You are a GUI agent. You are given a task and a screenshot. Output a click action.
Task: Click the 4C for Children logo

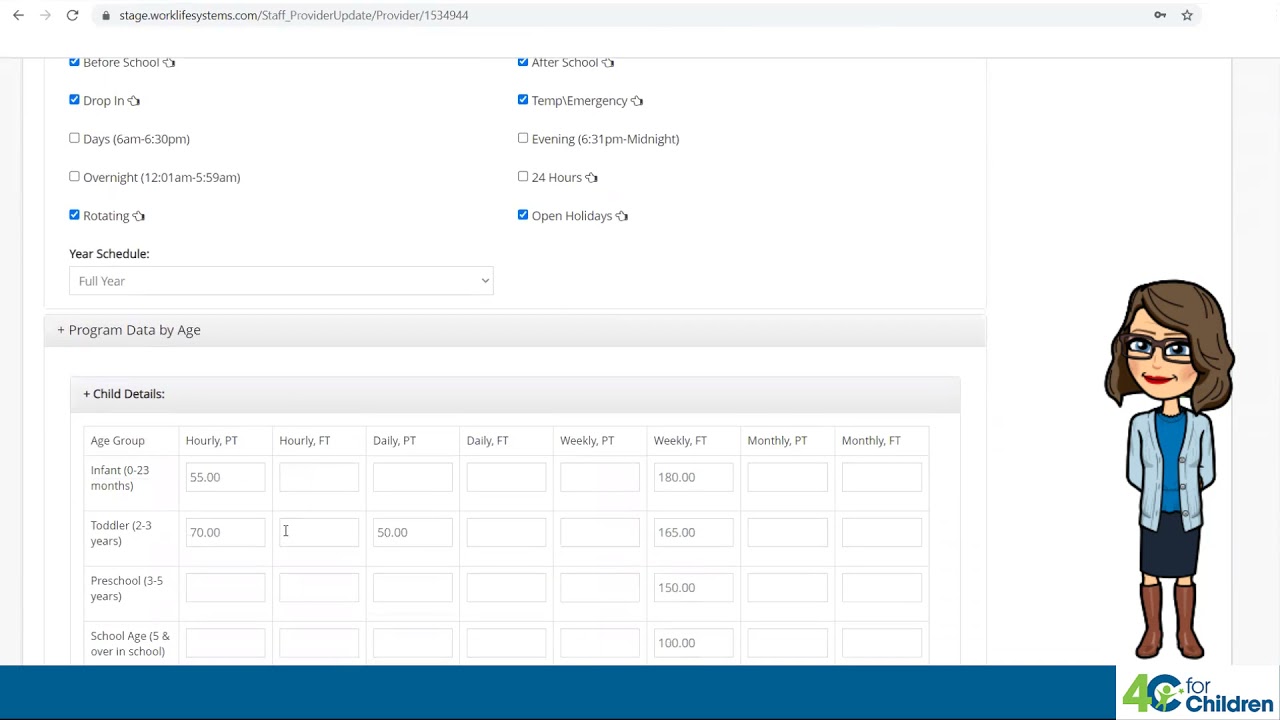click(x=1198, y=694)
